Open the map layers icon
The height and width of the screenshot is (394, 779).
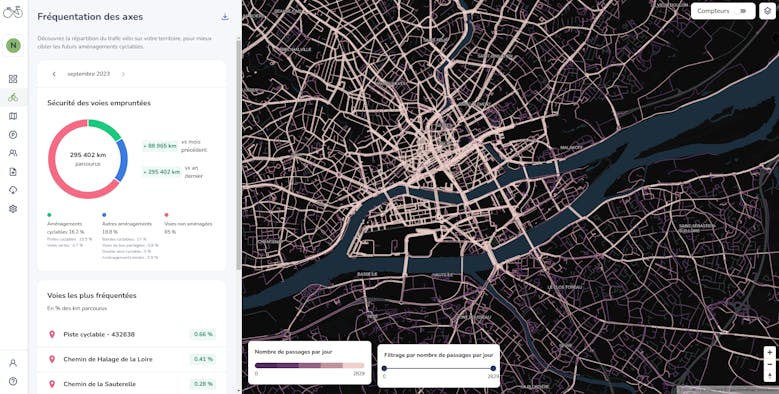[x=768, y=11]
